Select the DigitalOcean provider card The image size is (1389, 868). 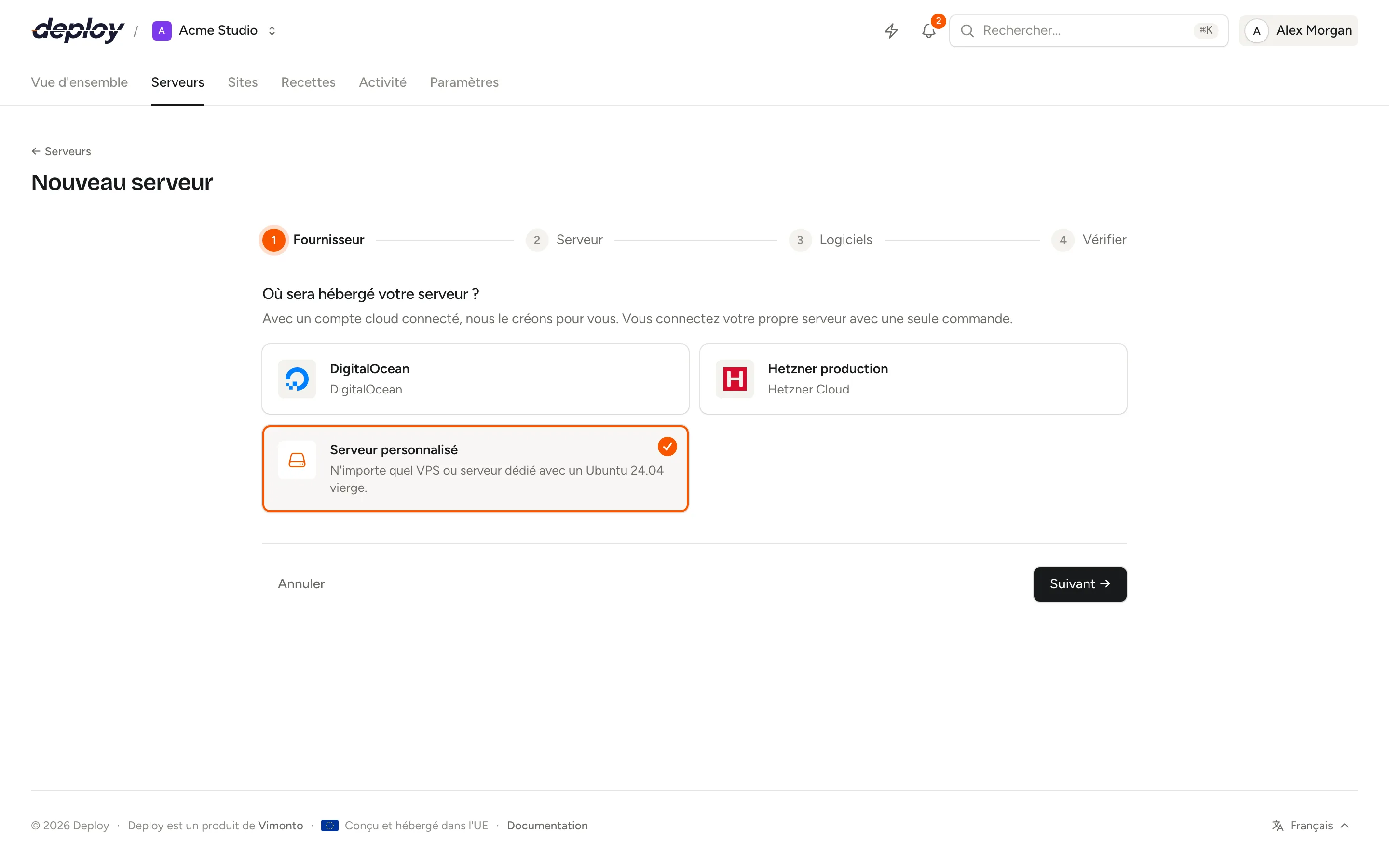(x=475, y=379)
